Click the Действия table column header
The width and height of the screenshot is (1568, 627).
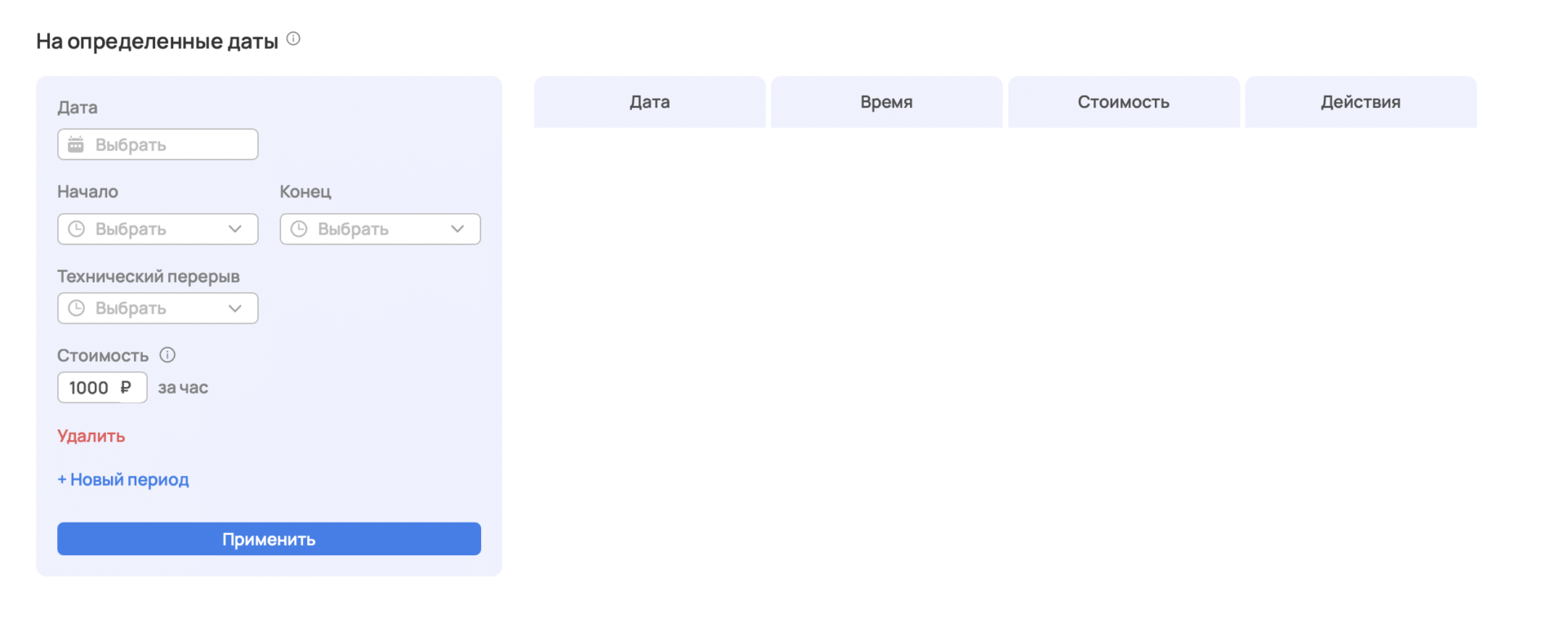[1361, 102]
